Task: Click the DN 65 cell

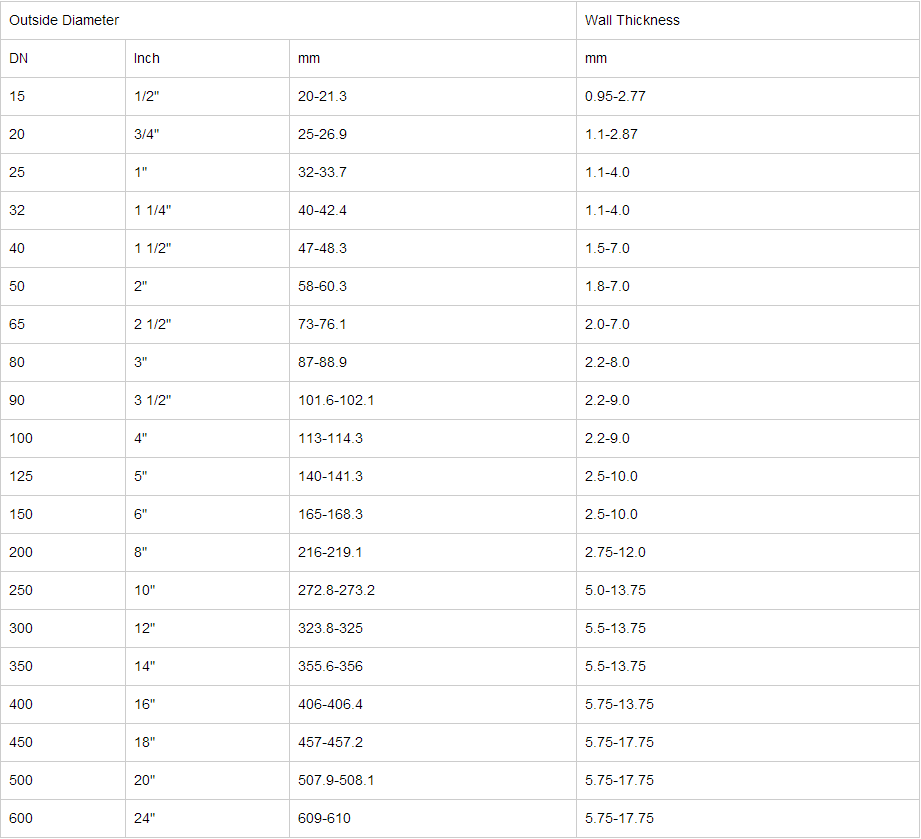Action: [17, 324]
